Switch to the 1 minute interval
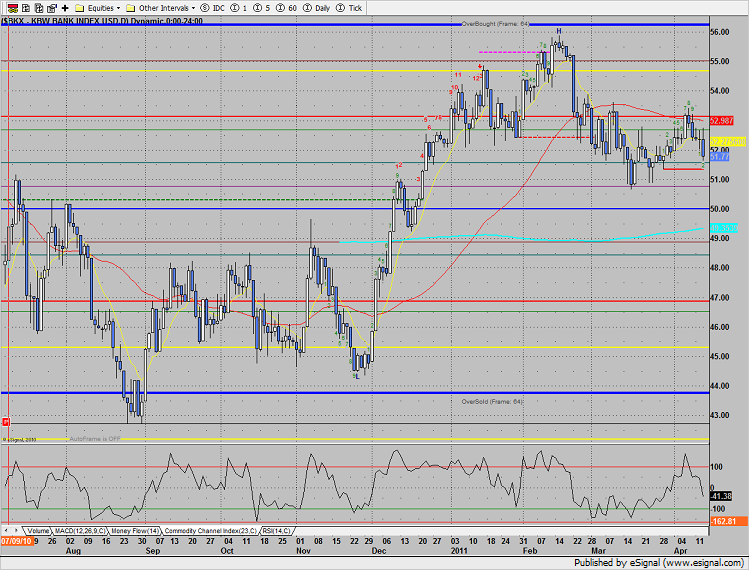This screenshot has width=749, height=570. (239, 8)
